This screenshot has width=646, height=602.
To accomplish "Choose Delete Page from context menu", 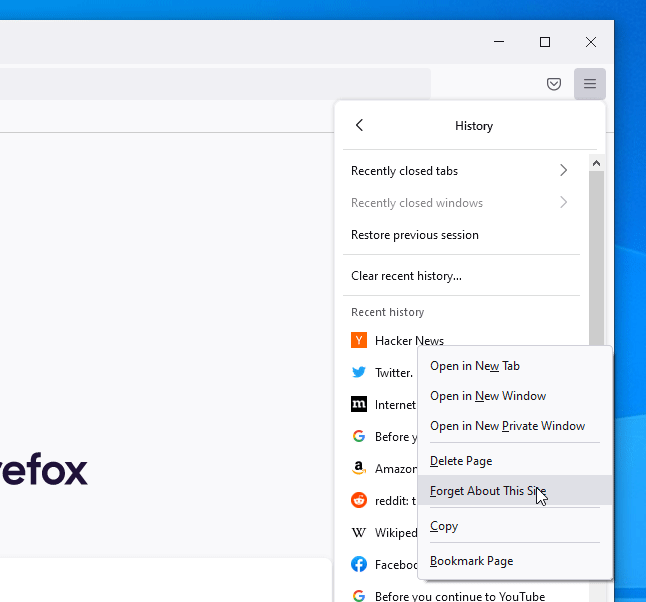I will pyautogui.click(x=461, y=461).
